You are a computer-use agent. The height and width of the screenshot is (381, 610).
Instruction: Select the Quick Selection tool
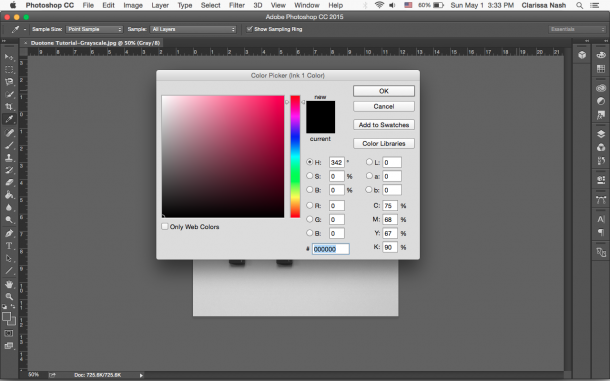coord(9,94)
